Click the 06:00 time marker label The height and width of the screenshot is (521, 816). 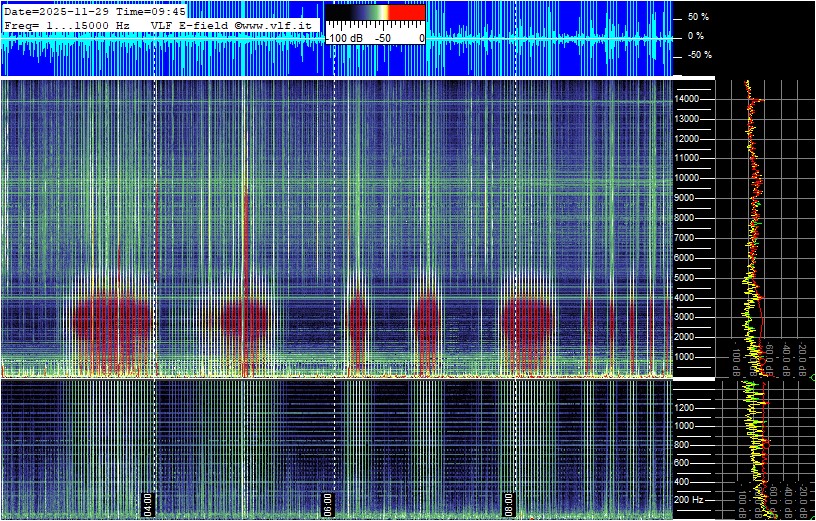[x=328, y=501]
